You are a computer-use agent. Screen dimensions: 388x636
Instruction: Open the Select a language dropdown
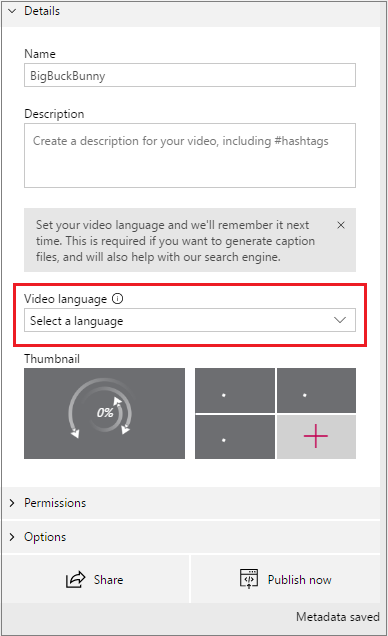(190, 320)
